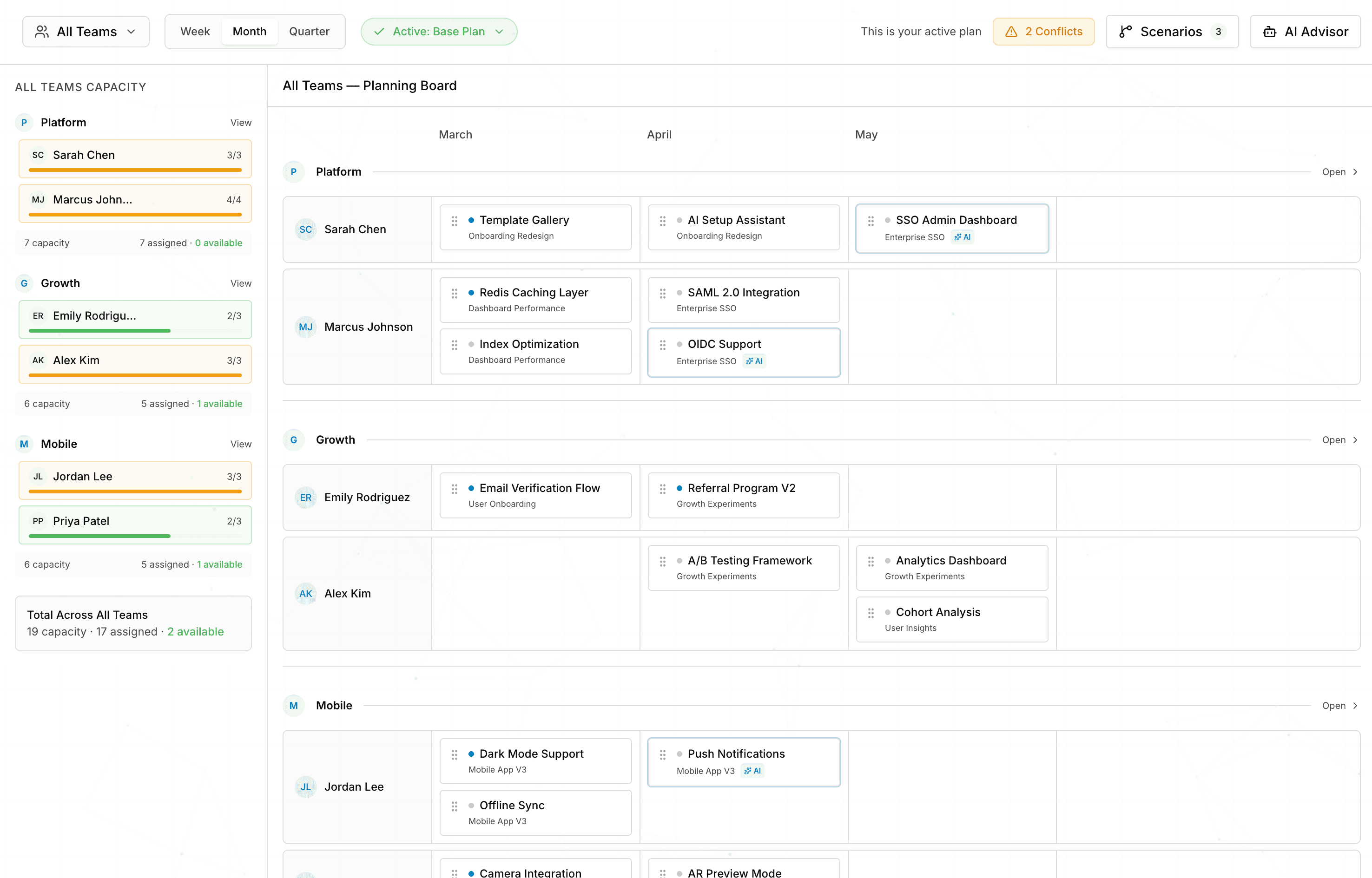
Task: Click the branch icon on Scenarios button
Action: coord(1125,32)
